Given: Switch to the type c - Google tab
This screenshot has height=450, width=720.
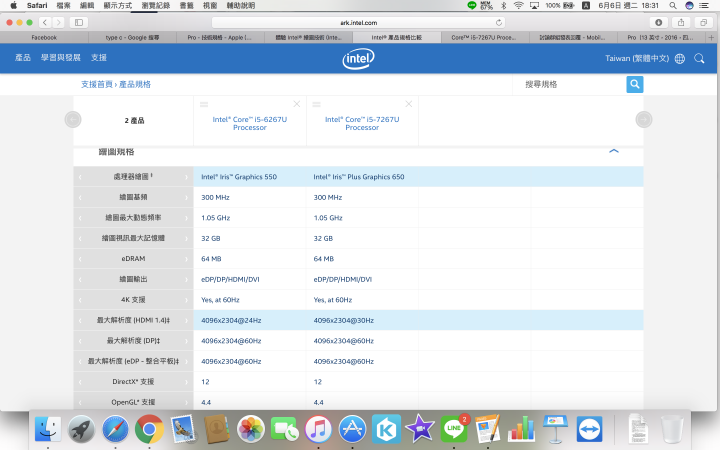Looking at the screenshot, I should [x=132, y=38].
